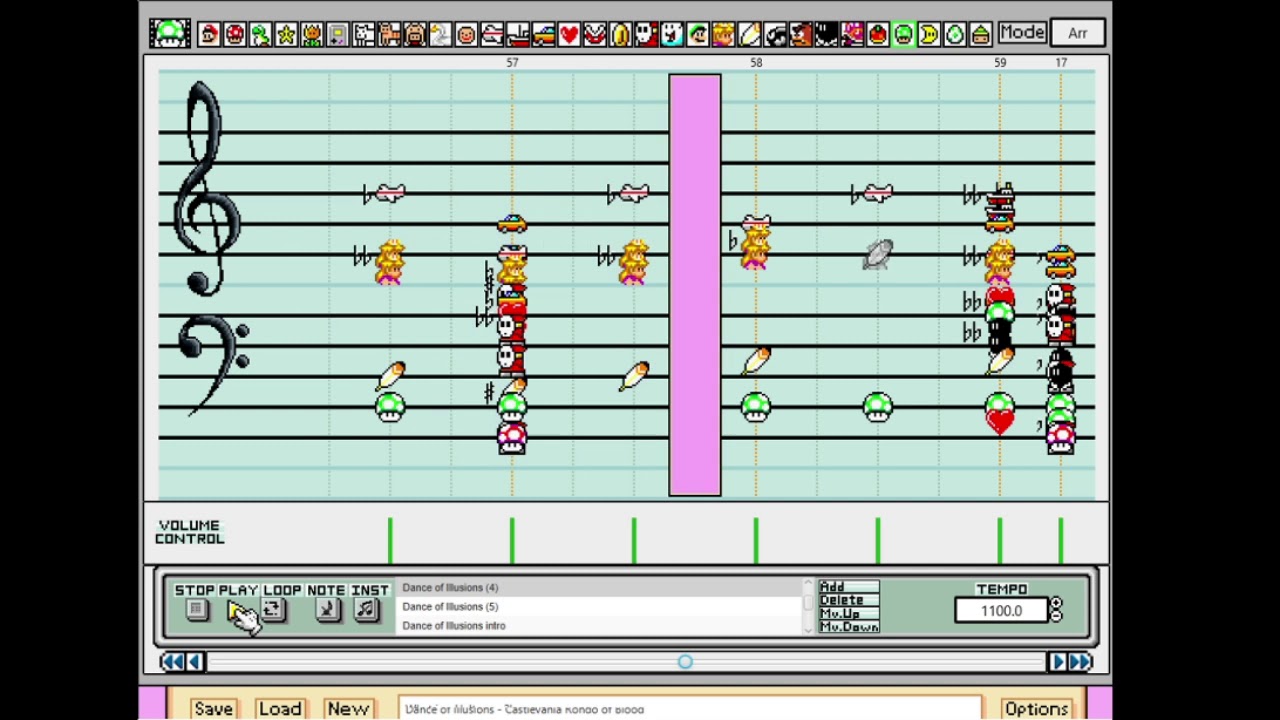Click the New song button
Image resolution: width=1280 pixels, height=720 pixels.
point(348,709)
